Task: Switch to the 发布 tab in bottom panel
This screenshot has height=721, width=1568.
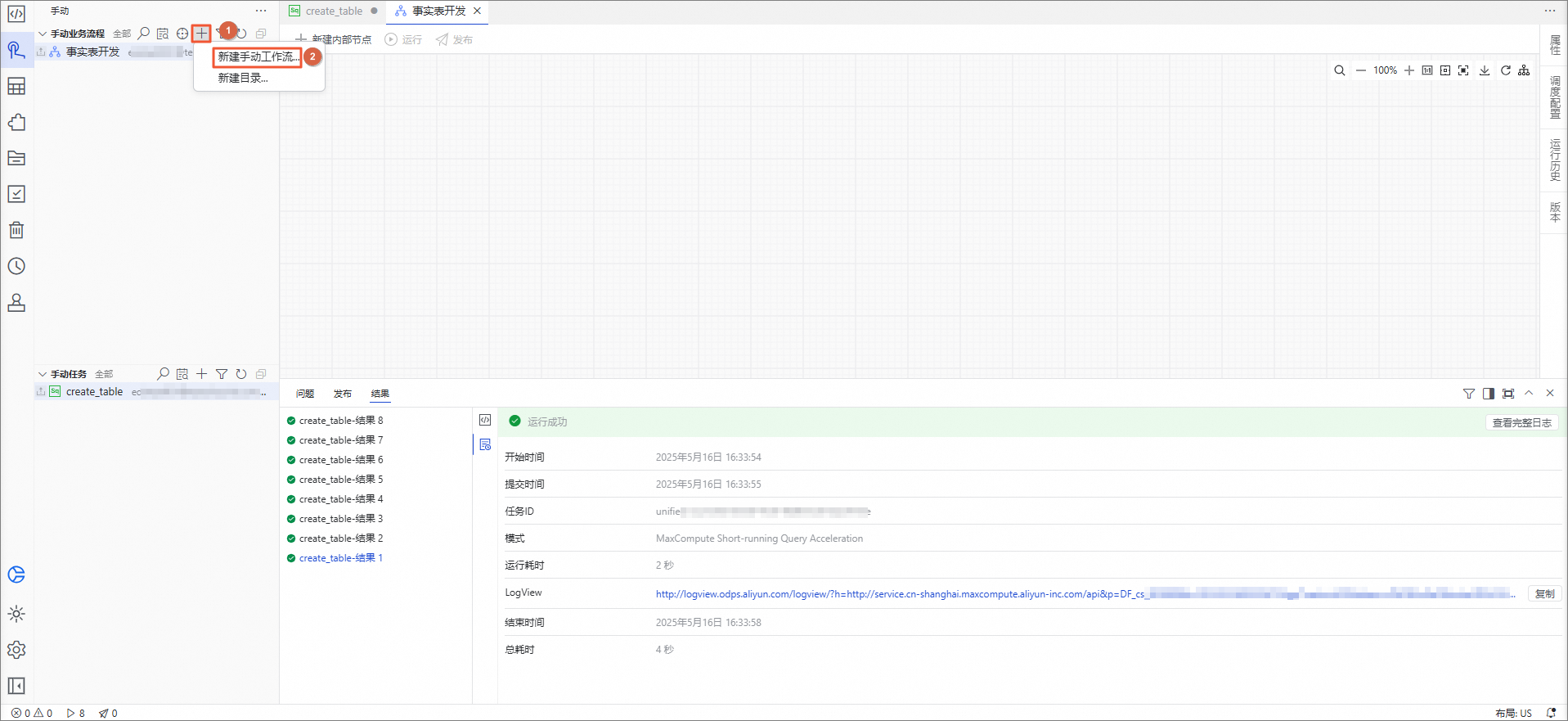Action: coord(343,394)
